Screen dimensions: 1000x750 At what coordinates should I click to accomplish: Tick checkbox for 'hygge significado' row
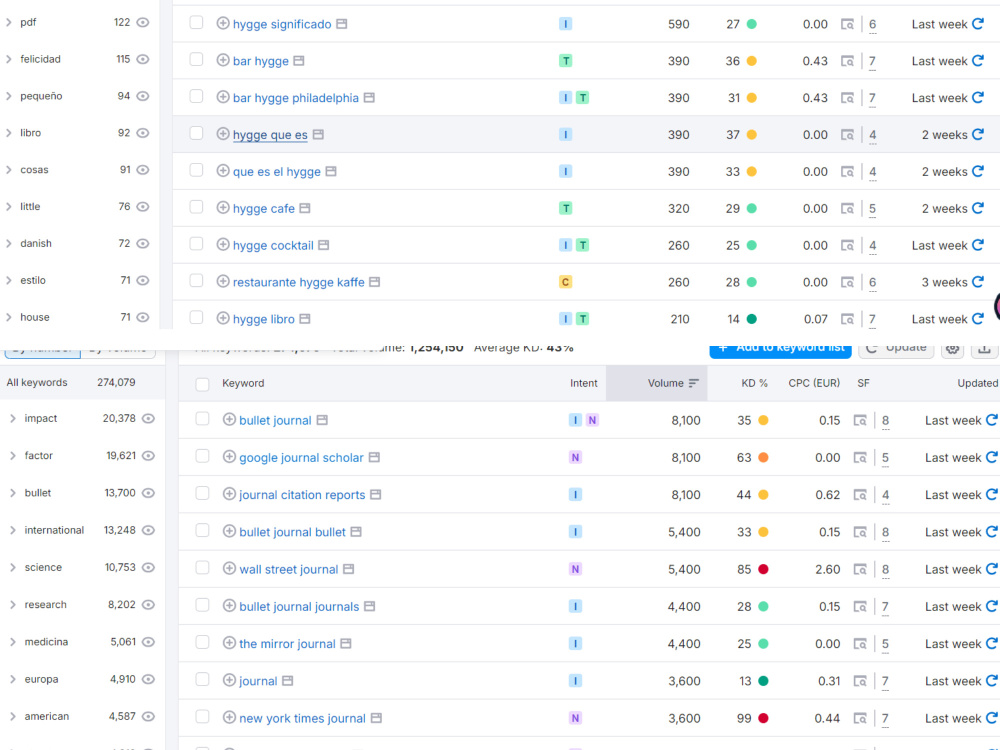tap(196, 23)
